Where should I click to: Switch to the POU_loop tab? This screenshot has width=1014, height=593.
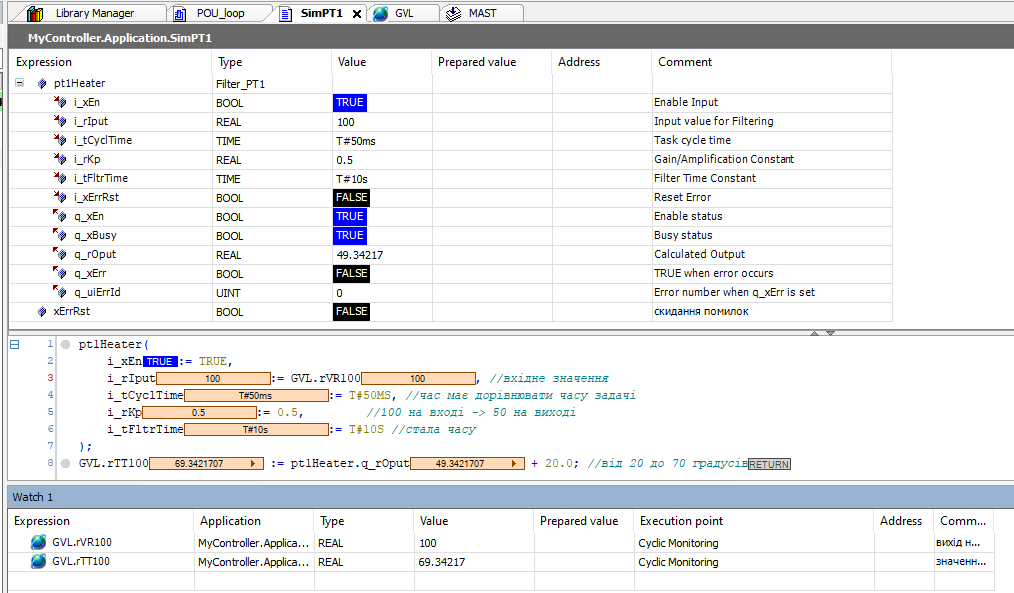(x=220, y=13)
